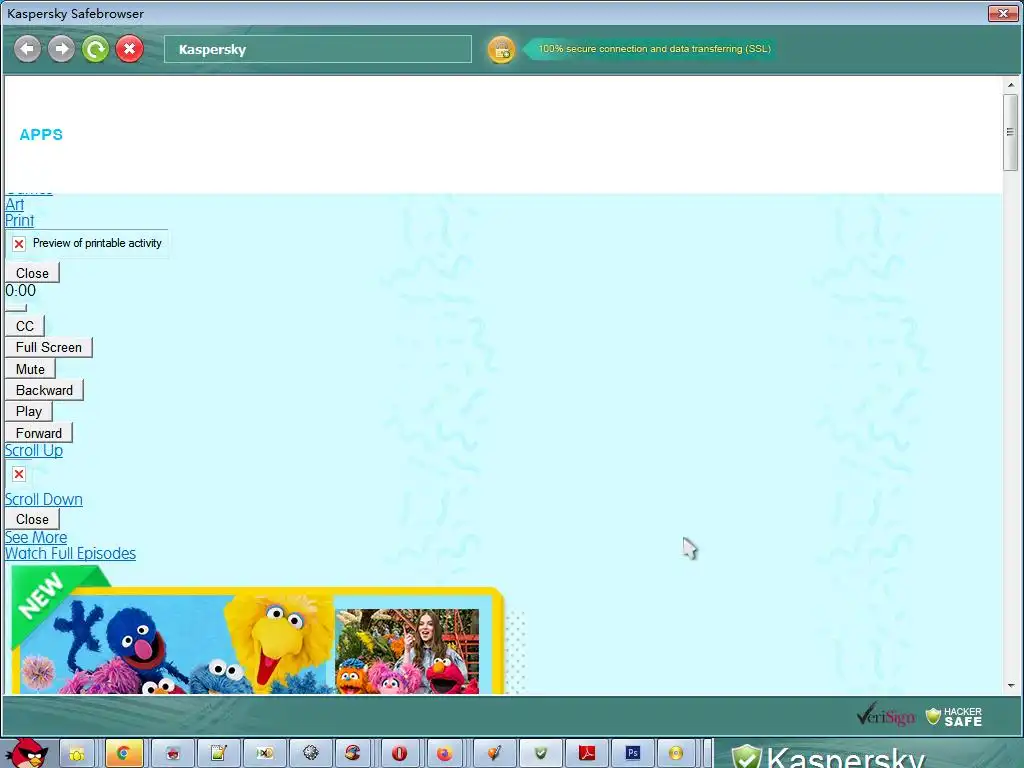Mute the video player
Viewport: 1024px width, 768px height.
point(30,369)
